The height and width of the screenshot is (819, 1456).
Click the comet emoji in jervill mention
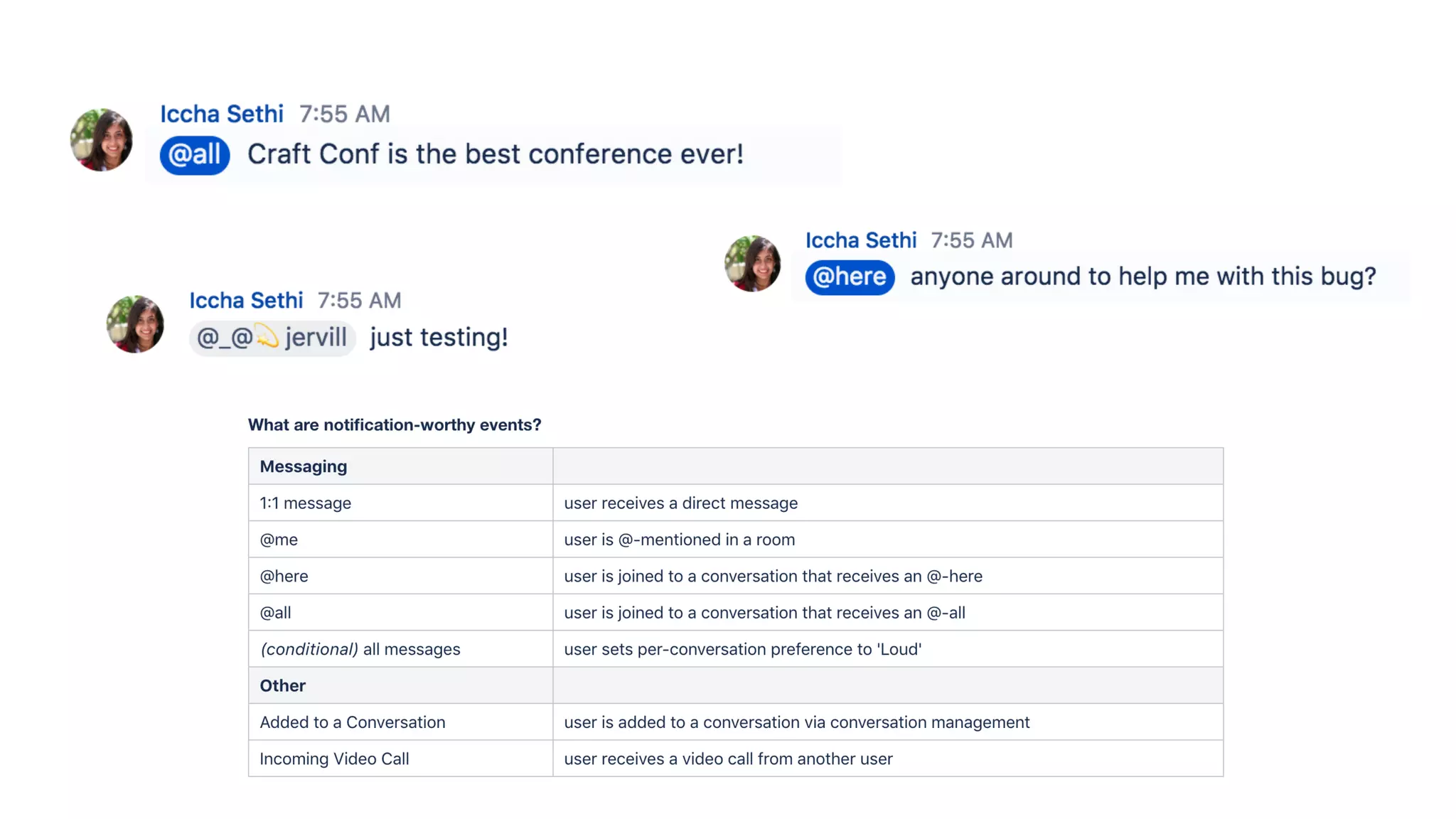pyautogui.click(x=268, y=336)
